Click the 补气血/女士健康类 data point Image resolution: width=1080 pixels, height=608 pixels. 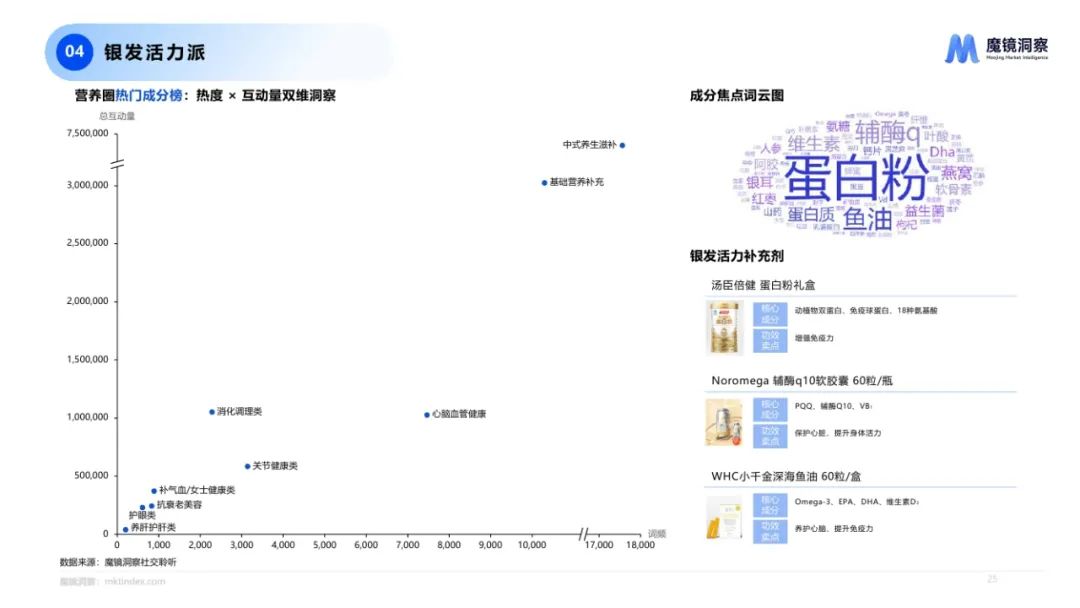[154, 491]
